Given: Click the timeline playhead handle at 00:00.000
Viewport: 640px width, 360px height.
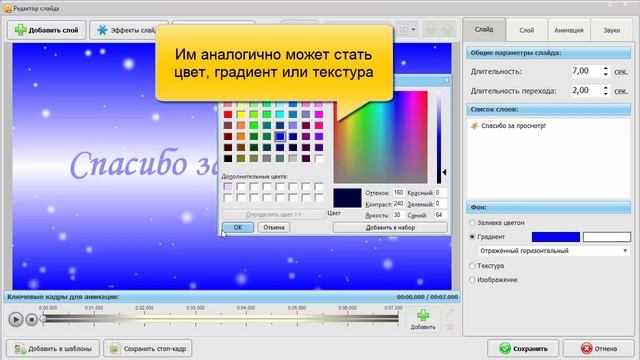Looking at the screenshot, I should [43, 319].
